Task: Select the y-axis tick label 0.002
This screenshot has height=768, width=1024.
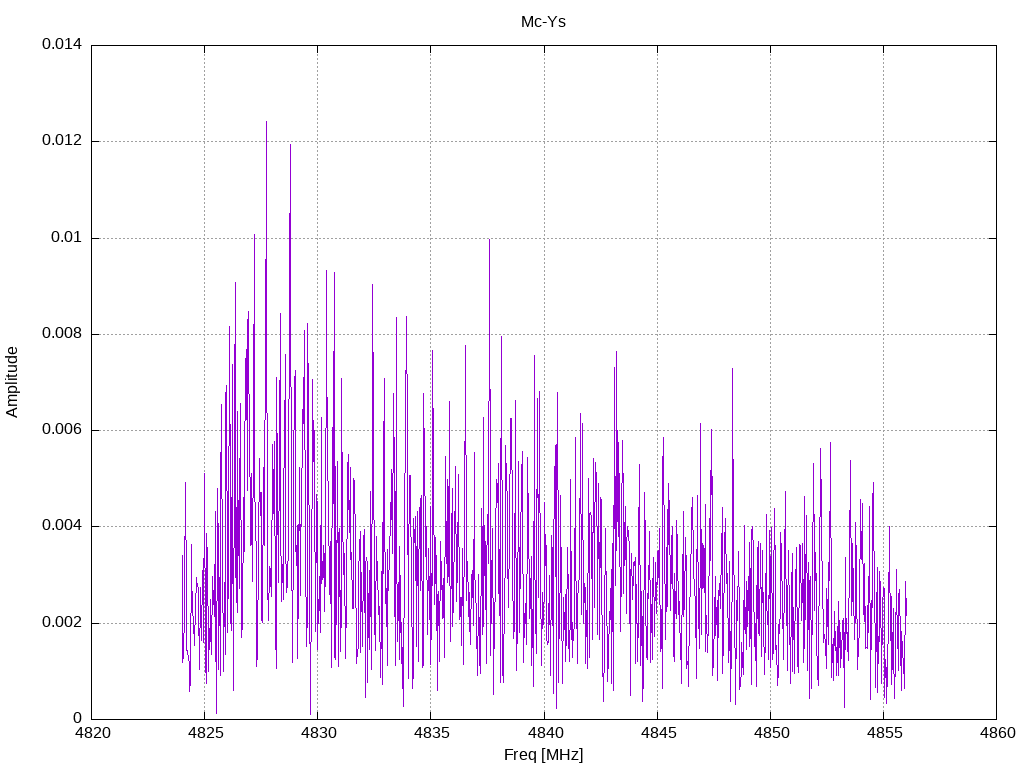Action: click(x=62, y=622)
